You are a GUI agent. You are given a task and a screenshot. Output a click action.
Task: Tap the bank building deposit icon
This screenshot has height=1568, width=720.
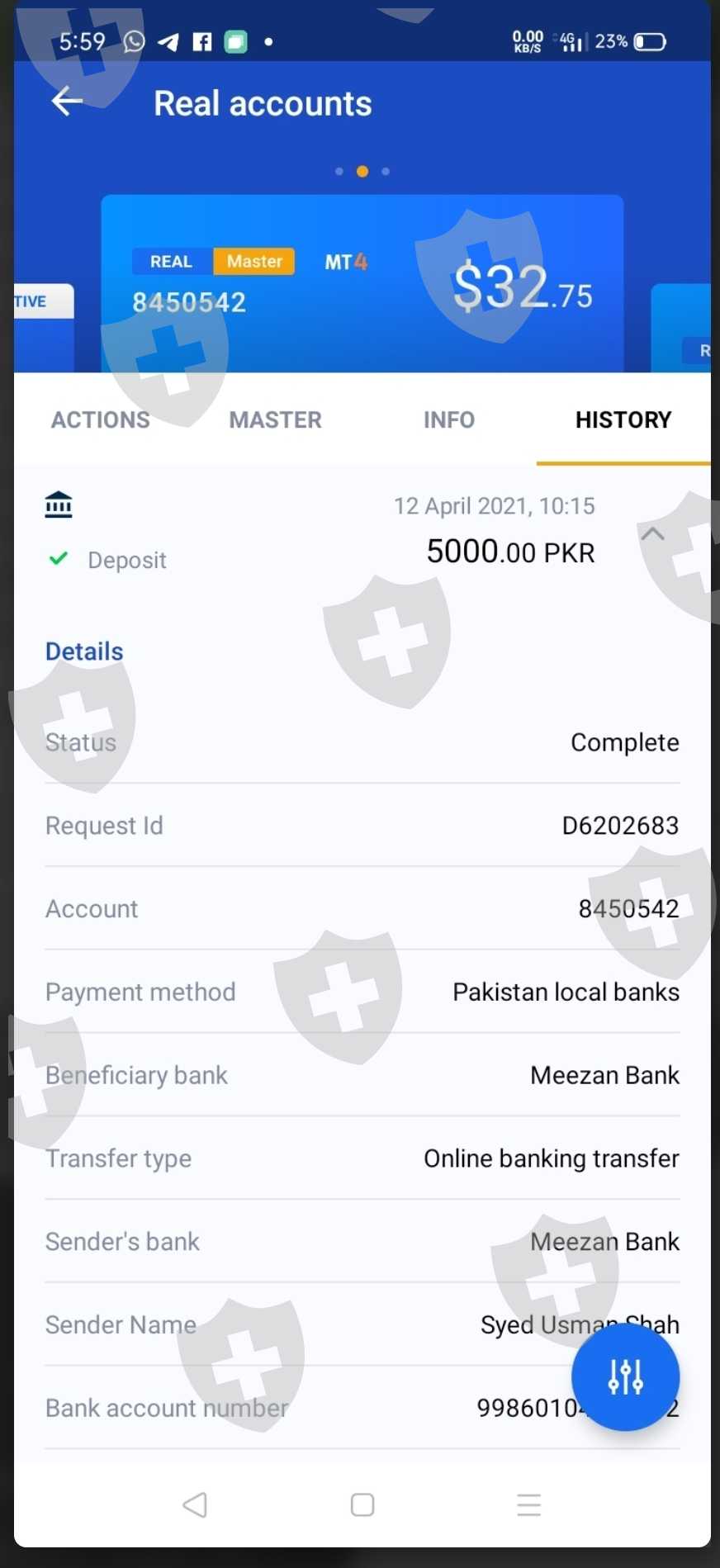click(x=59, y=505)
